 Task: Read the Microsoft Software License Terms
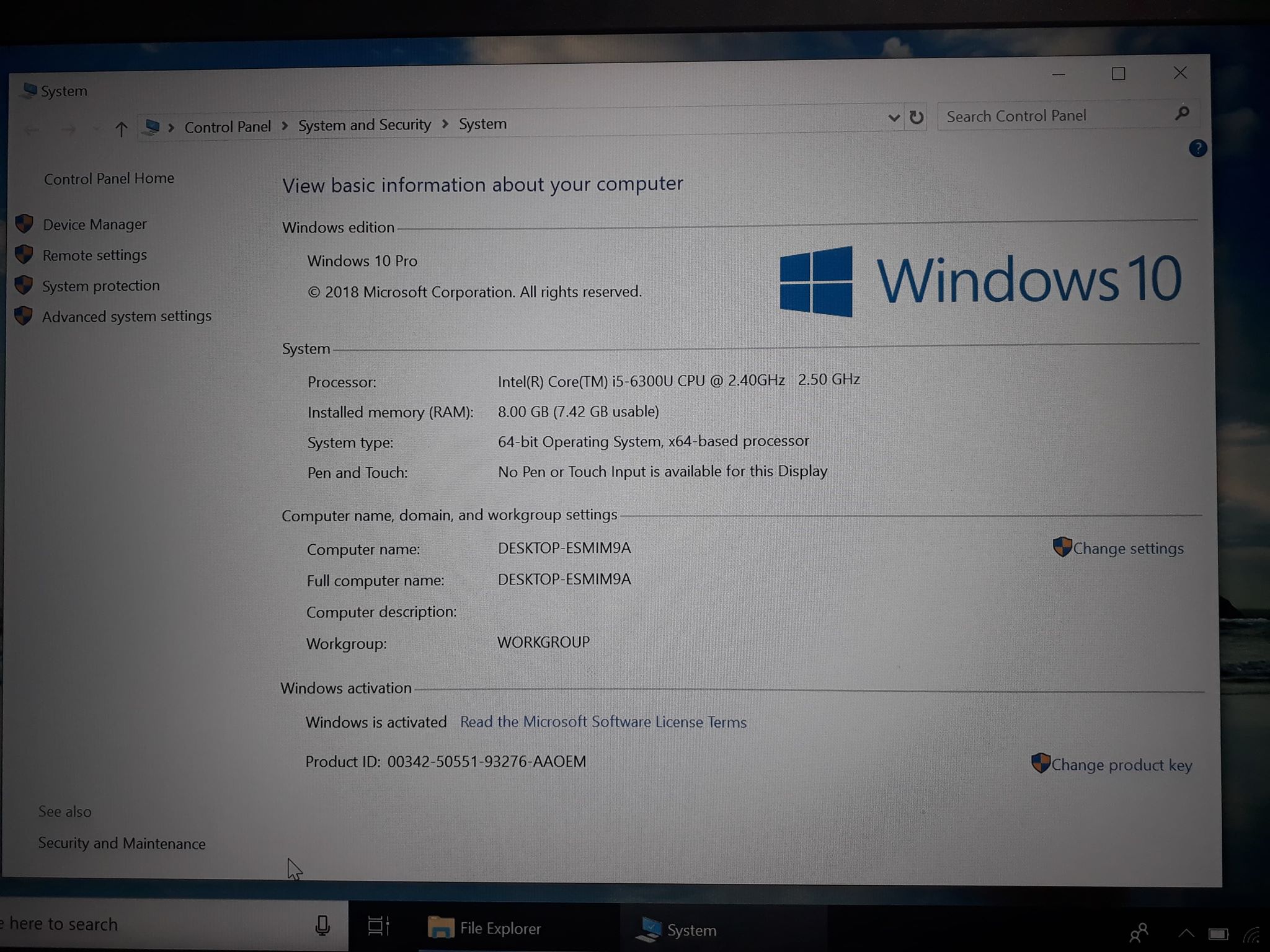(603, 722)
